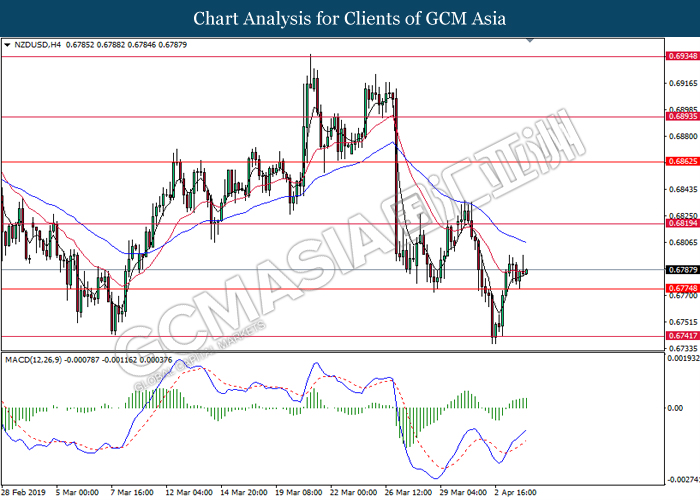Select the 0.67748 support price label
This screenshot has width=700, height=500.
click(683, 288)
